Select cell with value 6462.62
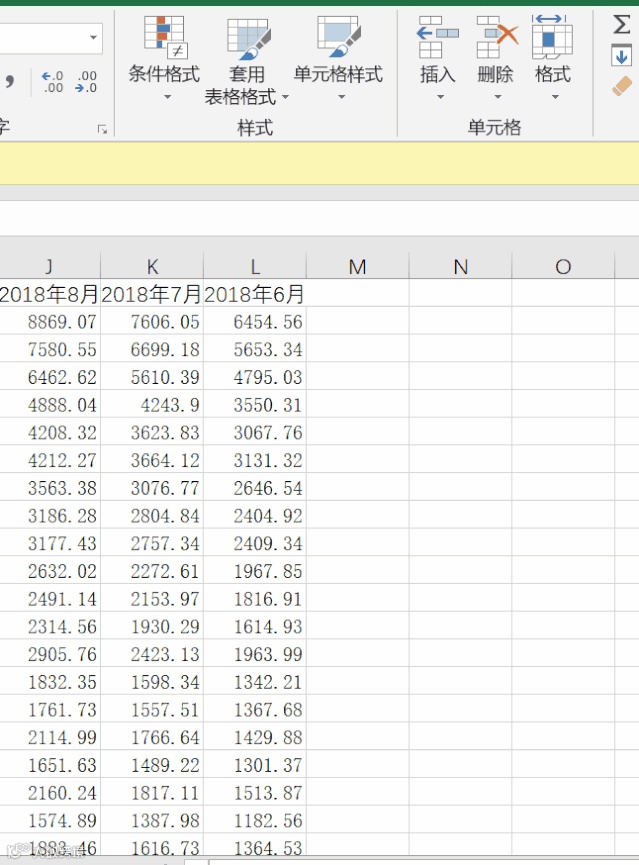 click(50, 377)
